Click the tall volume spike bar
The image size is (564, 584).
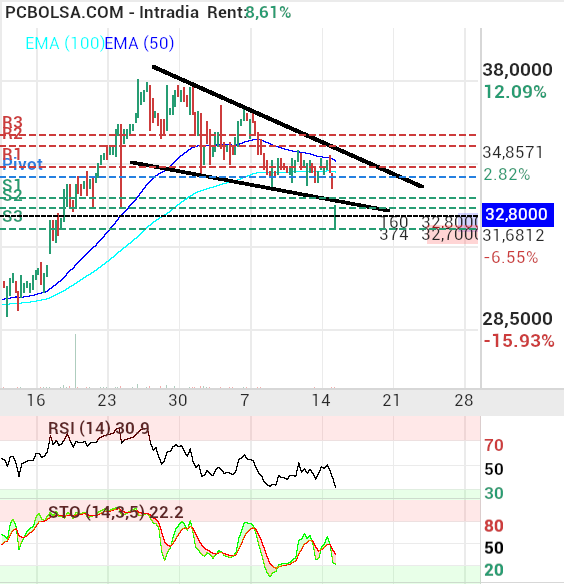point(76,361)
